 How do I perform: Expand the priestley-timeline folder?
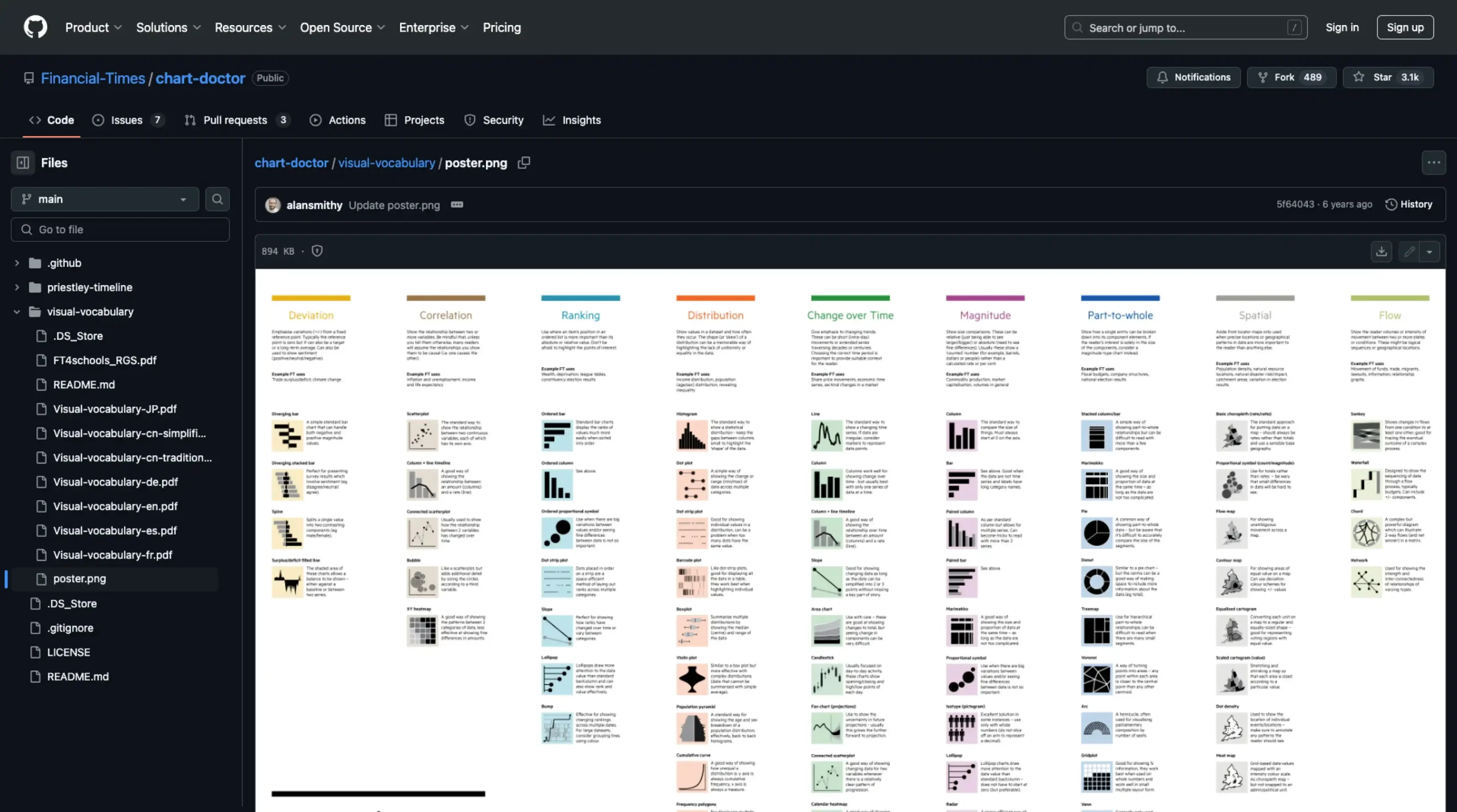[x=17, y=287]
